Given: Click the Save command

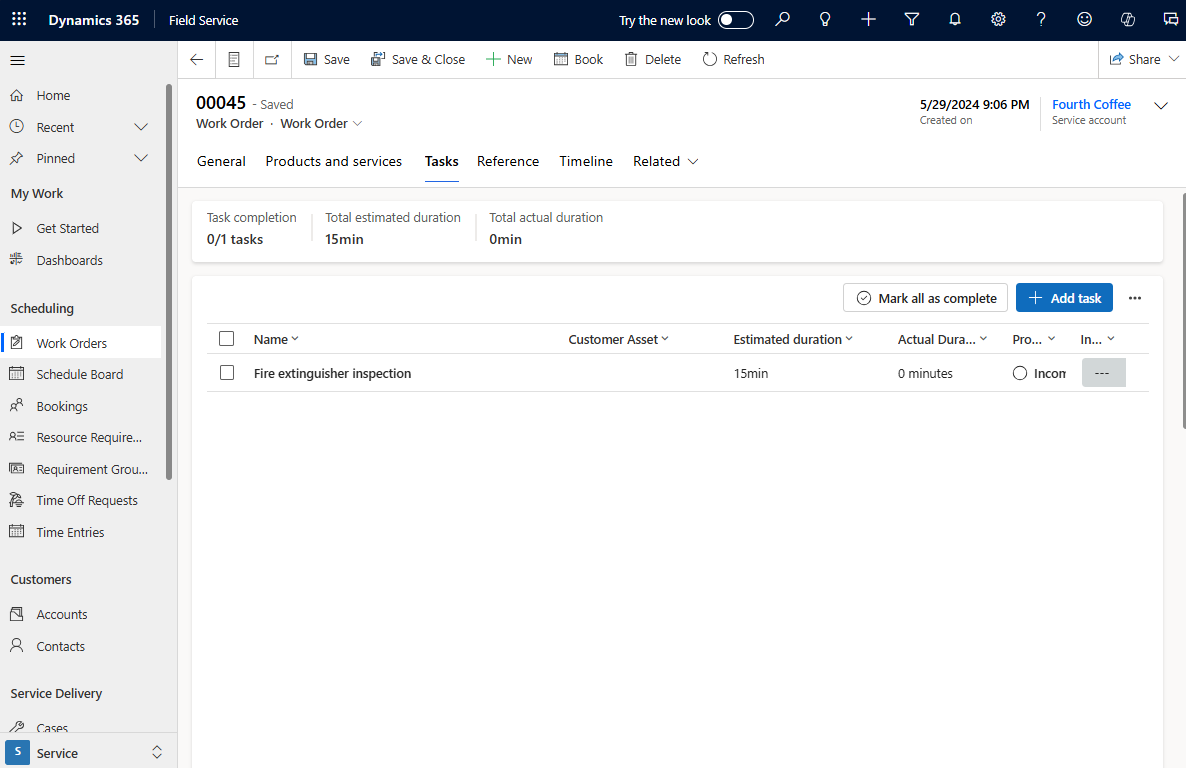Looking at the screenshot, I should (x=327, y=60).
